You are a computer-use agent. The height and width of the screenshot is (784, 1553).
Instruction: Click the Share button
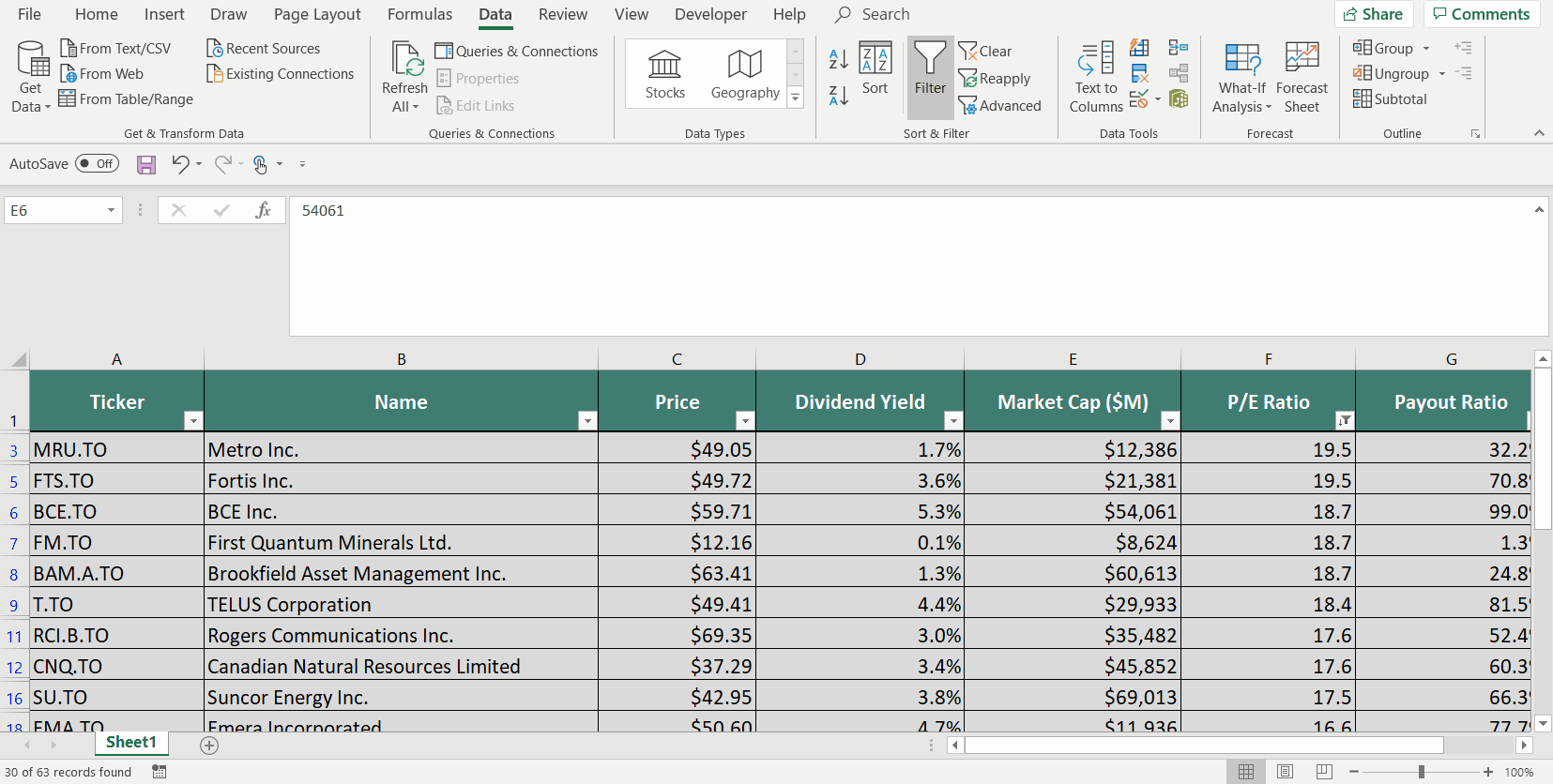click(1373, 14)
